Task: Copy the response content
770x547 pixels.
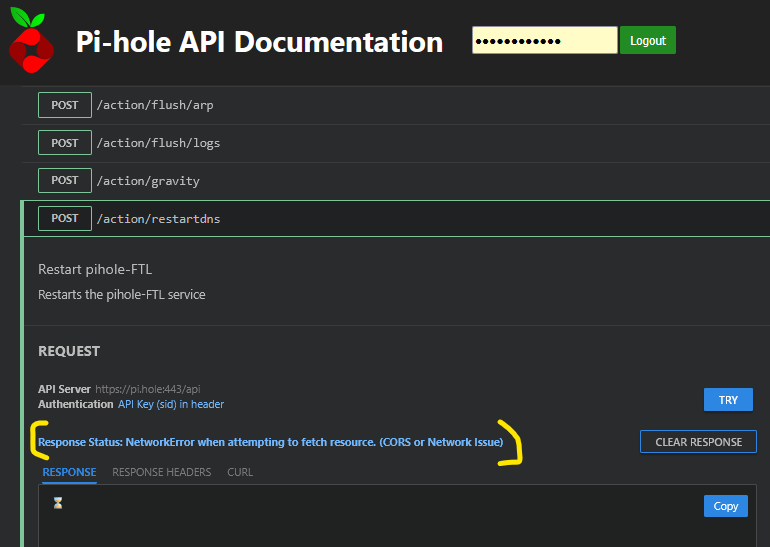Action: [x=726, y=506]
